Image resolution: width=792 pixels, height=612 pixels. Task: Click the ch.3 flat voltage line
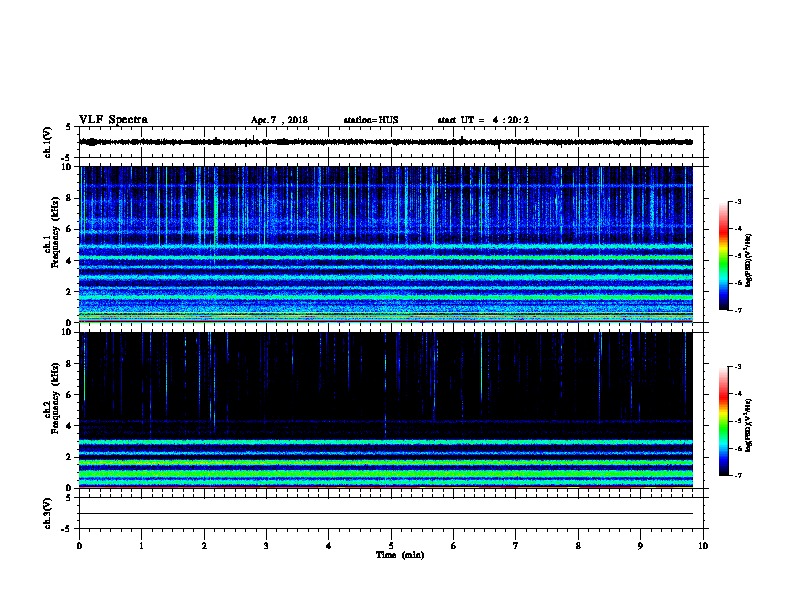tap(386, 514)
